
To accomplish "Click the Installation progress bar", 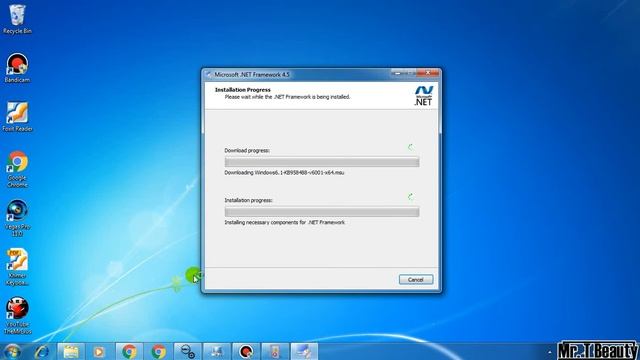I will (x=322, y=212).
